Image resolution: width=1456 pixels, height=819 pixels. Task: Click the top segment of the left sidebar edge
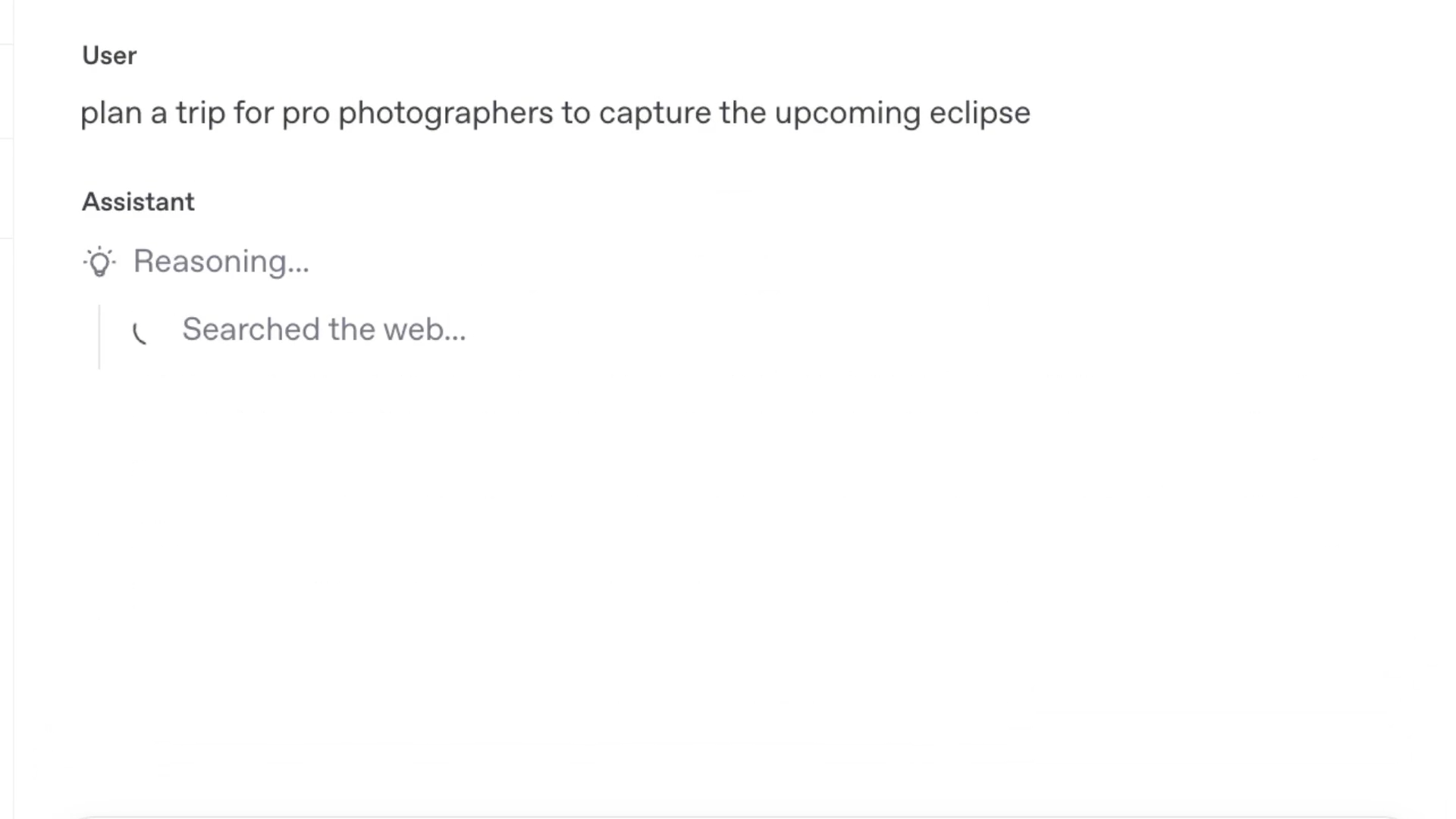[x=7, y=22]
